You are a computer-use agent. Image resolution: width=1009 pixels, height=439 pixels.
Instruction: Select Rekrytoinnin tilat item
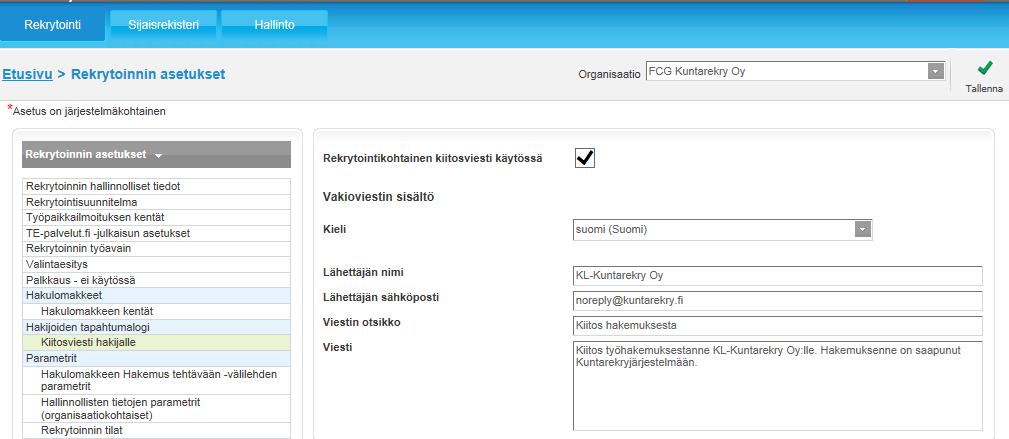[156, 430]
